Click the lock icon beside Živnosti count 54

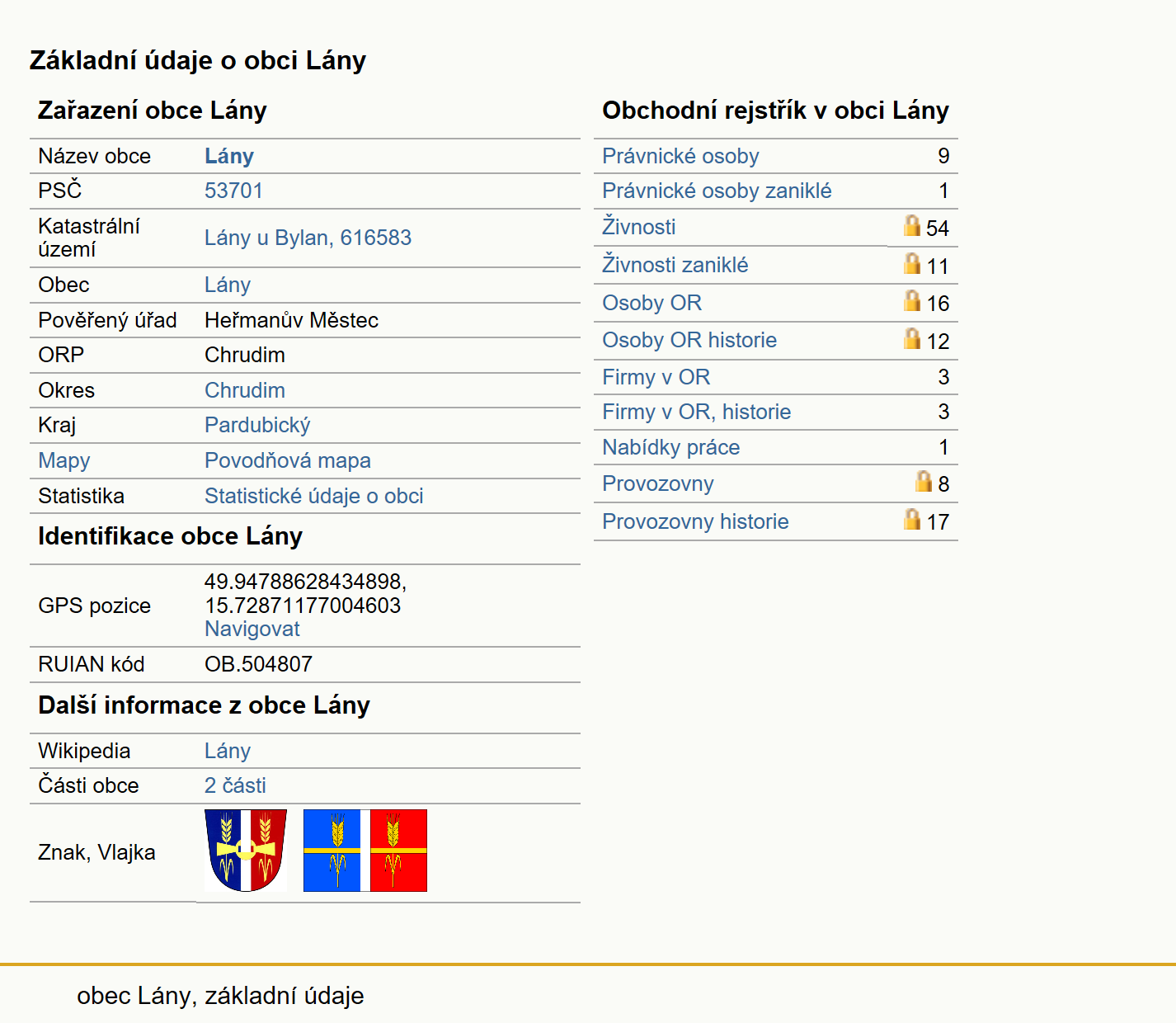pyautogui.click(x=911, y=225)
